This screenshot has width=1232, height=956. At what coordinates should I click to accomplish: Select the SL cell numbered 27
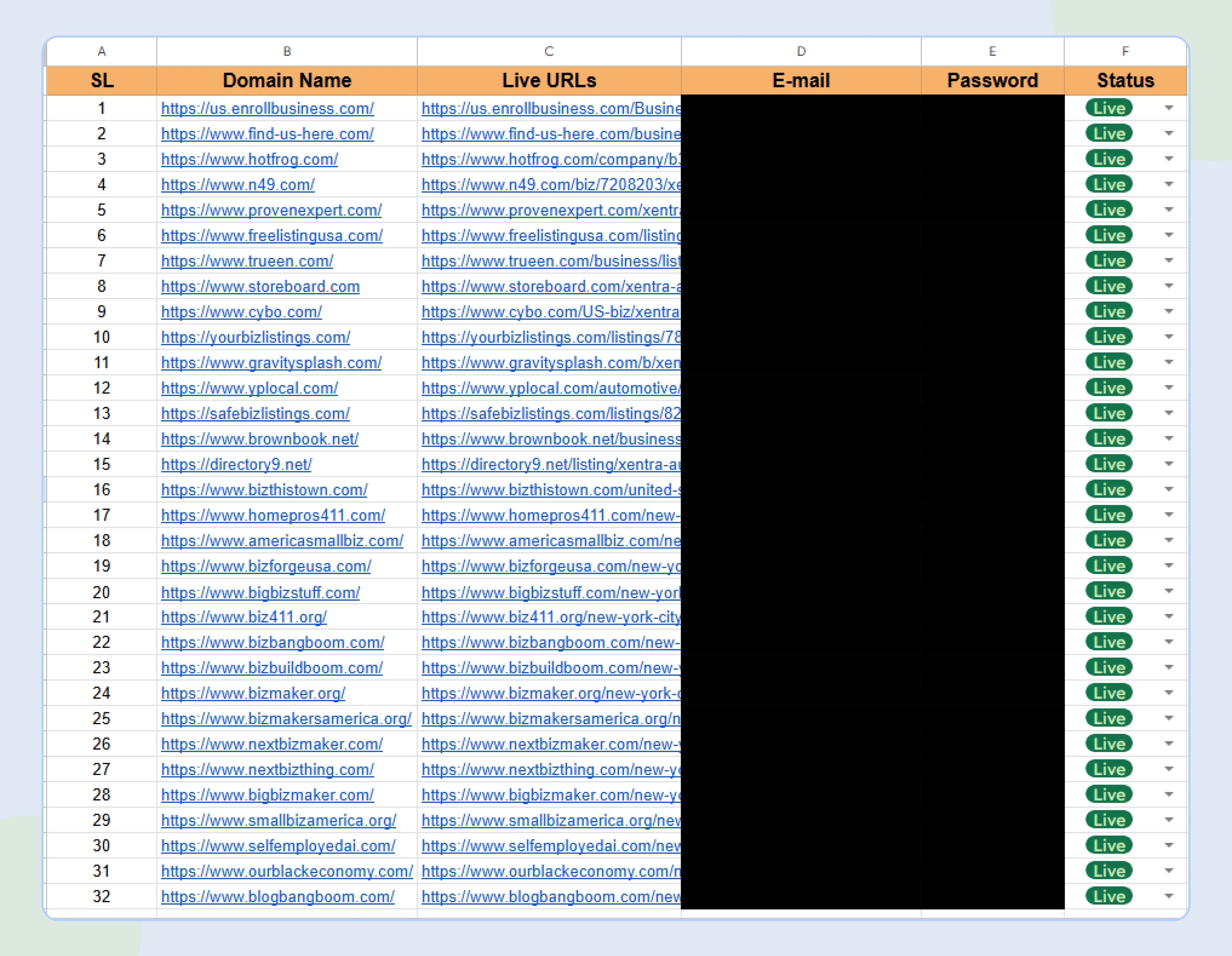(x=101, y=769)
